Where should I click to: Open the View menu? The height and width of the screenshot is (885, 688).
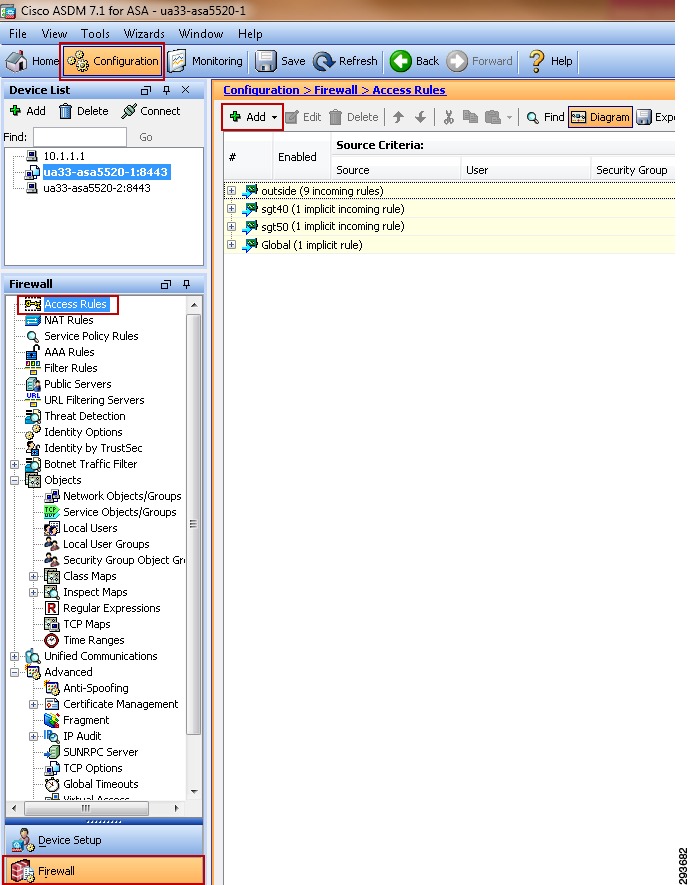[54, 34]
